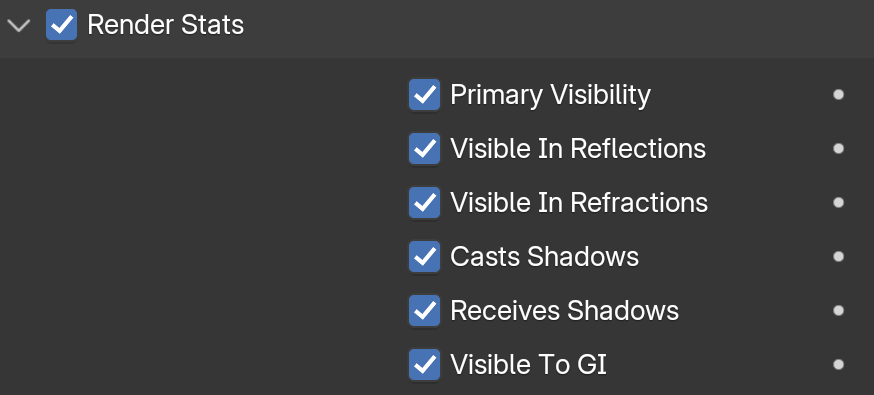Image resolution: width=874 pixels, height=395 pixels.
Task: Click the Primary Visibility label text
Action: 550,96
